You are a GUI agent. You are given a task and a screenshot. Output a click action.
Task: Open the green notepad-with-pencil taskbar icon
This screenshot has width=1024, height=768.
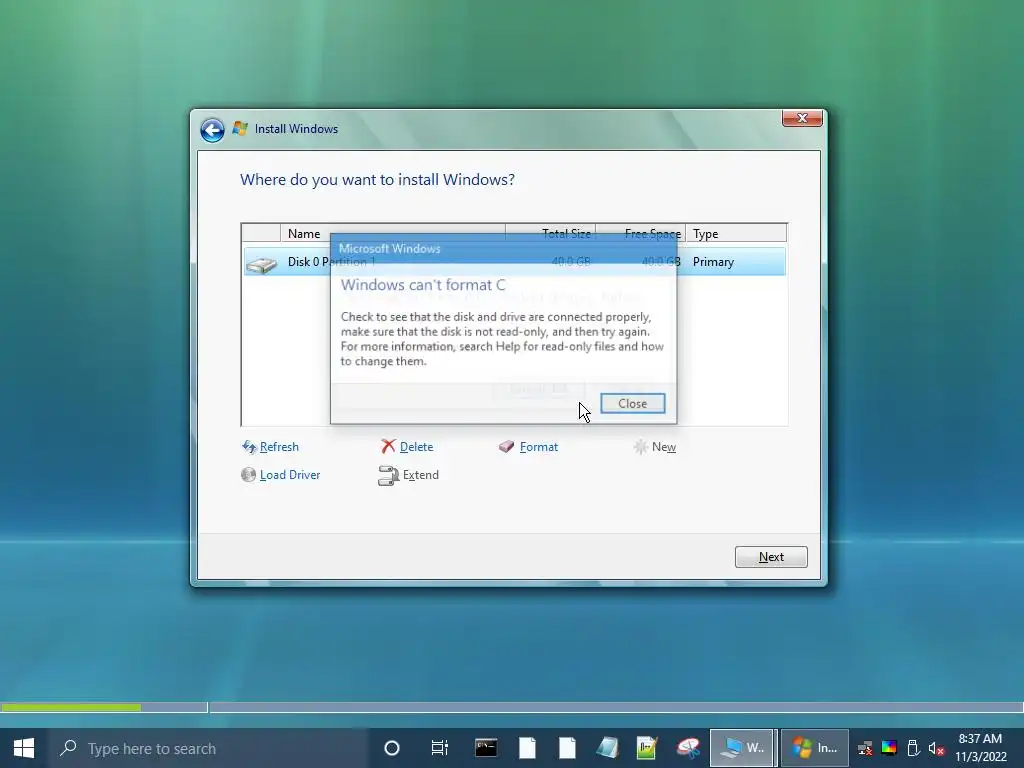647,748
